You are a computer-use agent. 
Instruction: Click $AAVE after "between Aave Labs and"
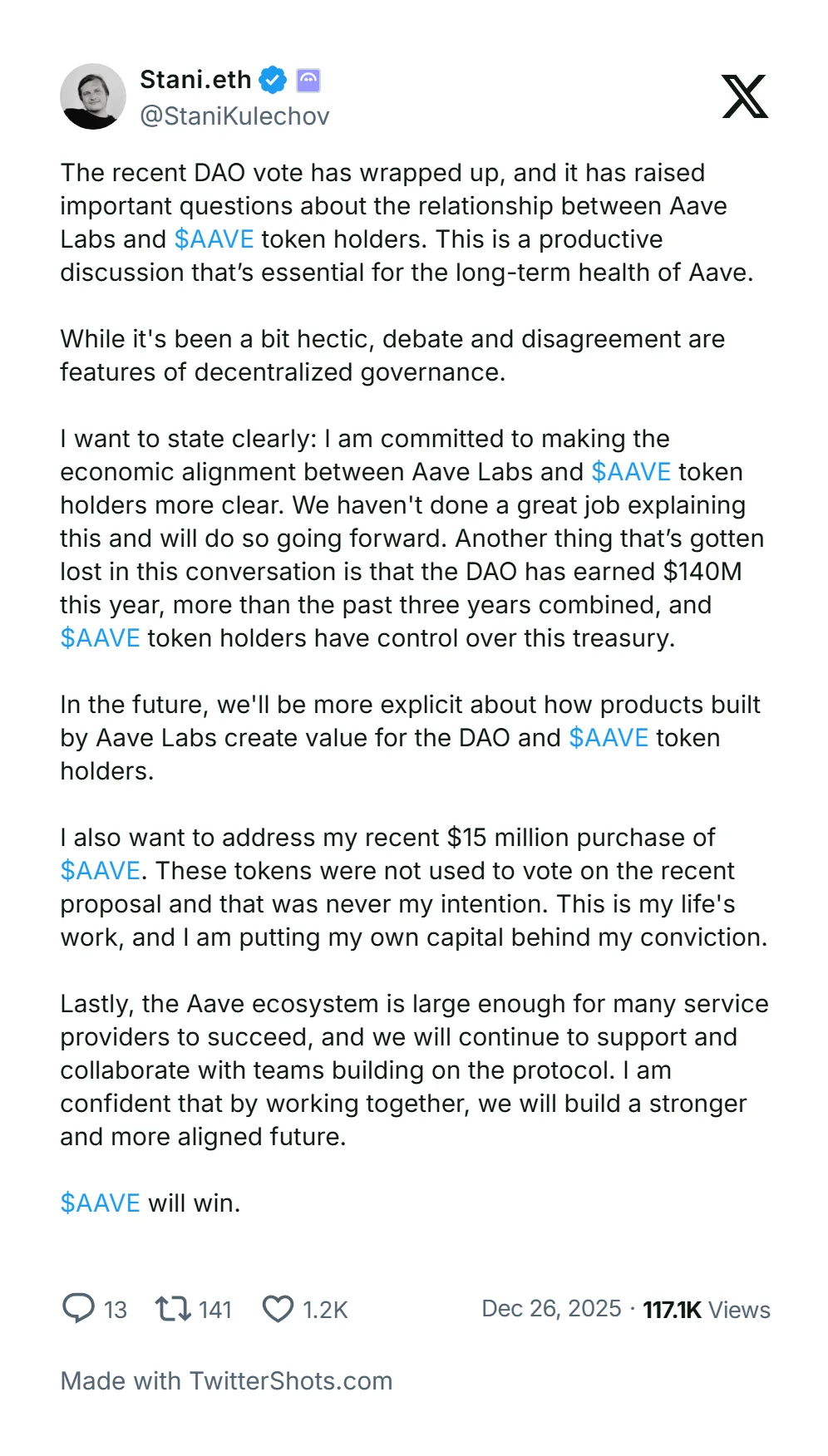tap(631, 472)
